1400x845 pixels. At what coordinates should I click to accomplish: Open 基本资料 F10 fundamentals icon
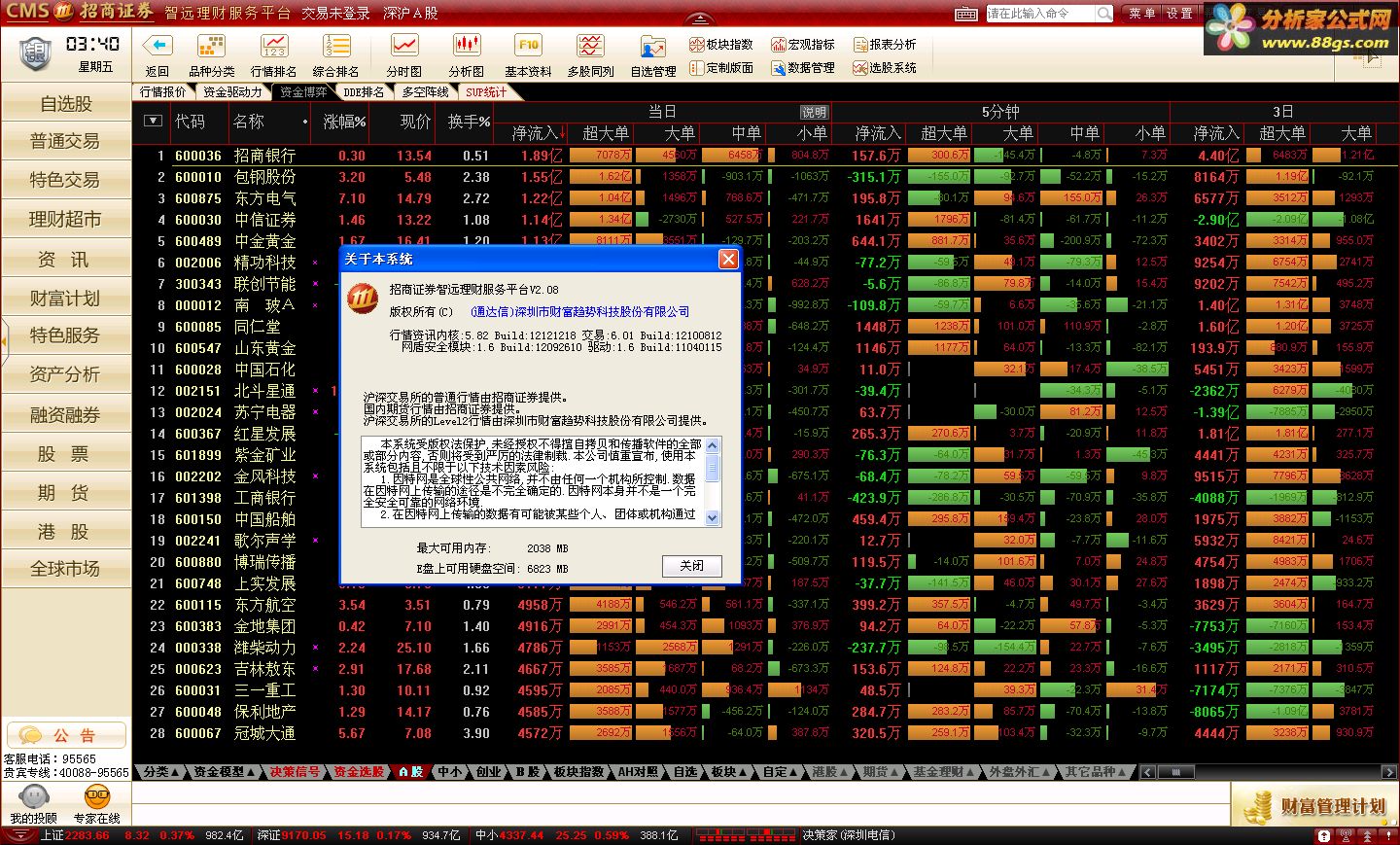coord(529,46)
